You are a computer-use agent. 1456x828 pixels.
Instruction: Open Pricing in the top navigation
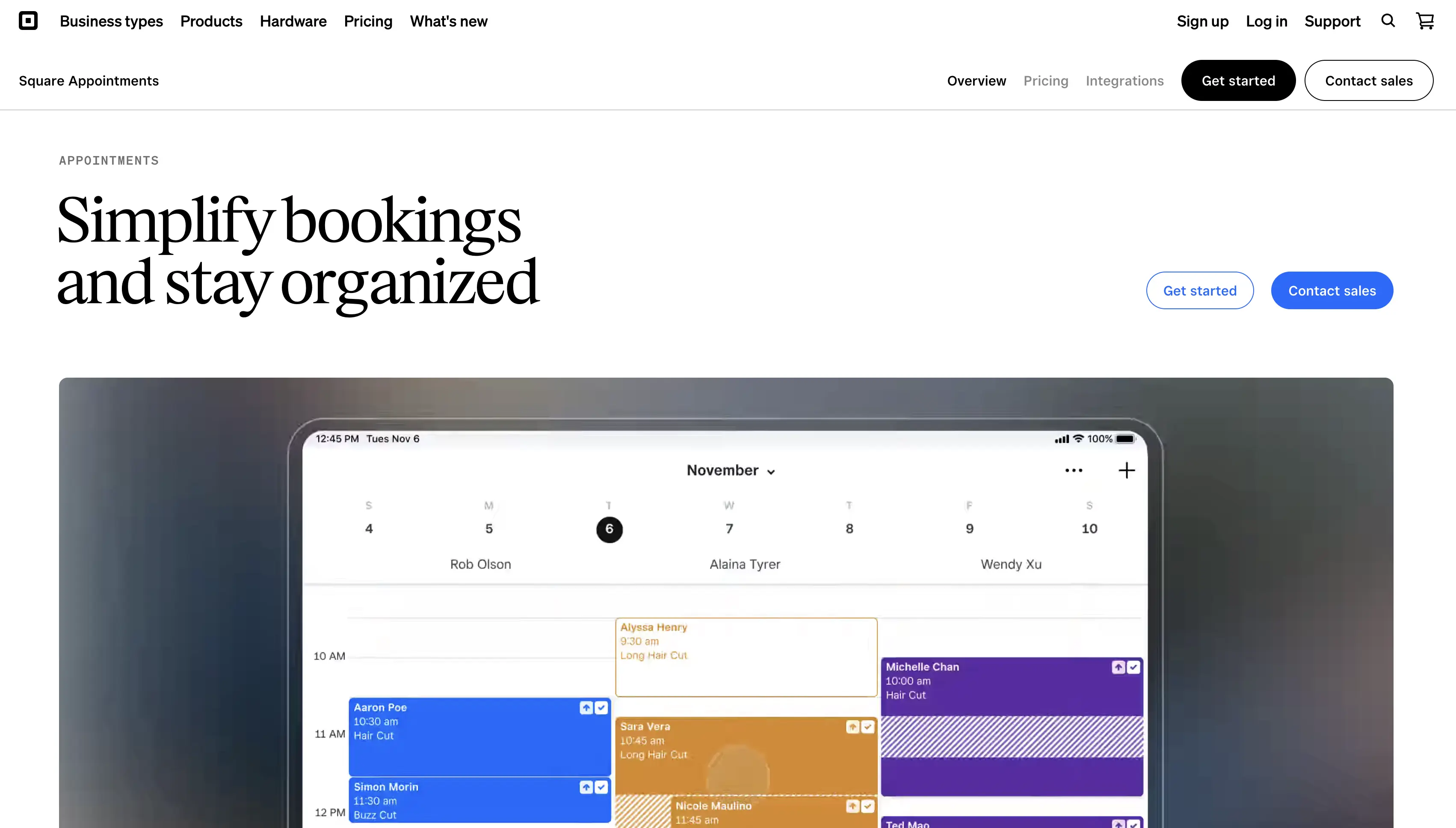click(368, 21)
